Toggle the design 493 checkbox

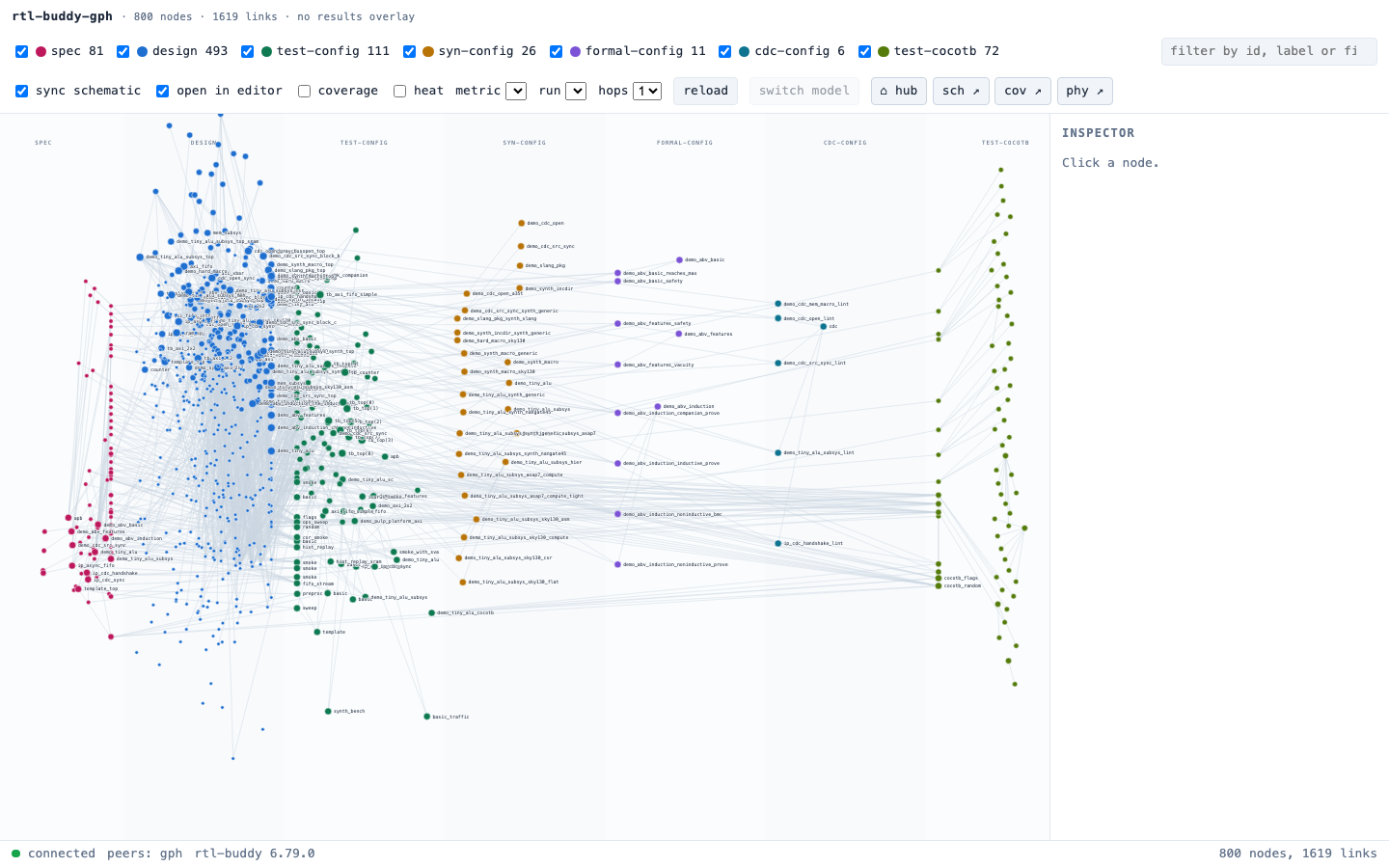point(123,51)
